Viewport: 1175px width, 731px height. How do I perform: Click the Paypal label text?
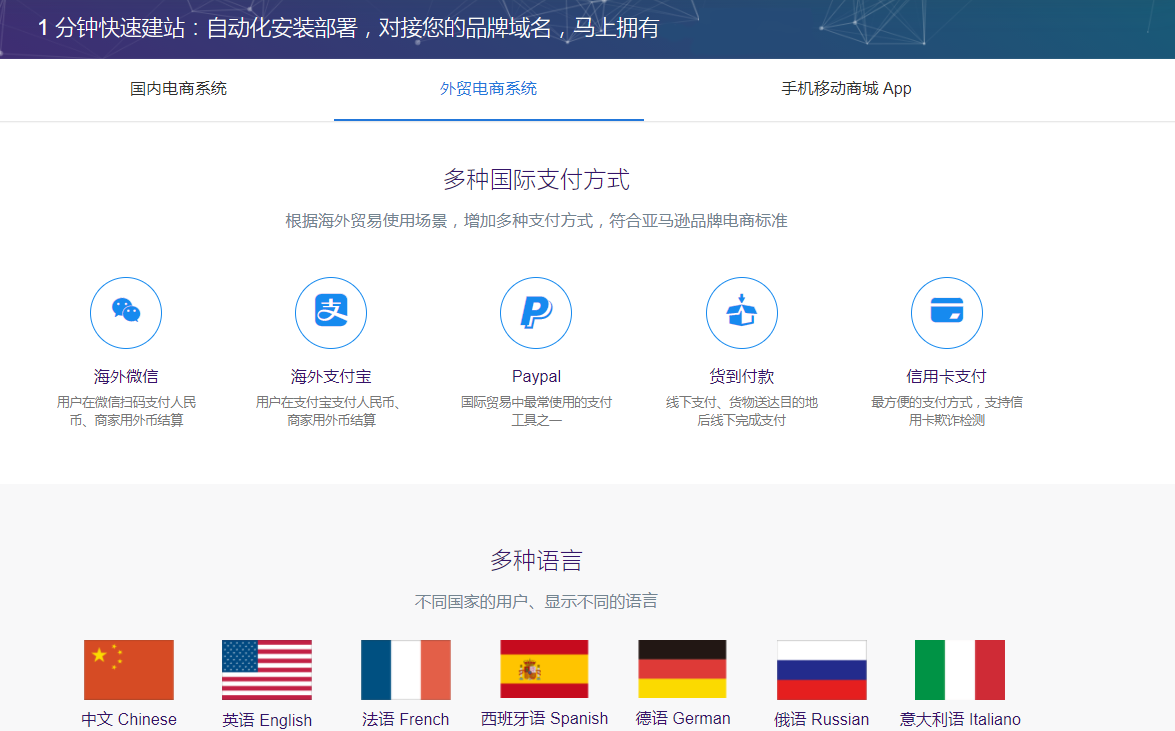[x=536, y=376]
